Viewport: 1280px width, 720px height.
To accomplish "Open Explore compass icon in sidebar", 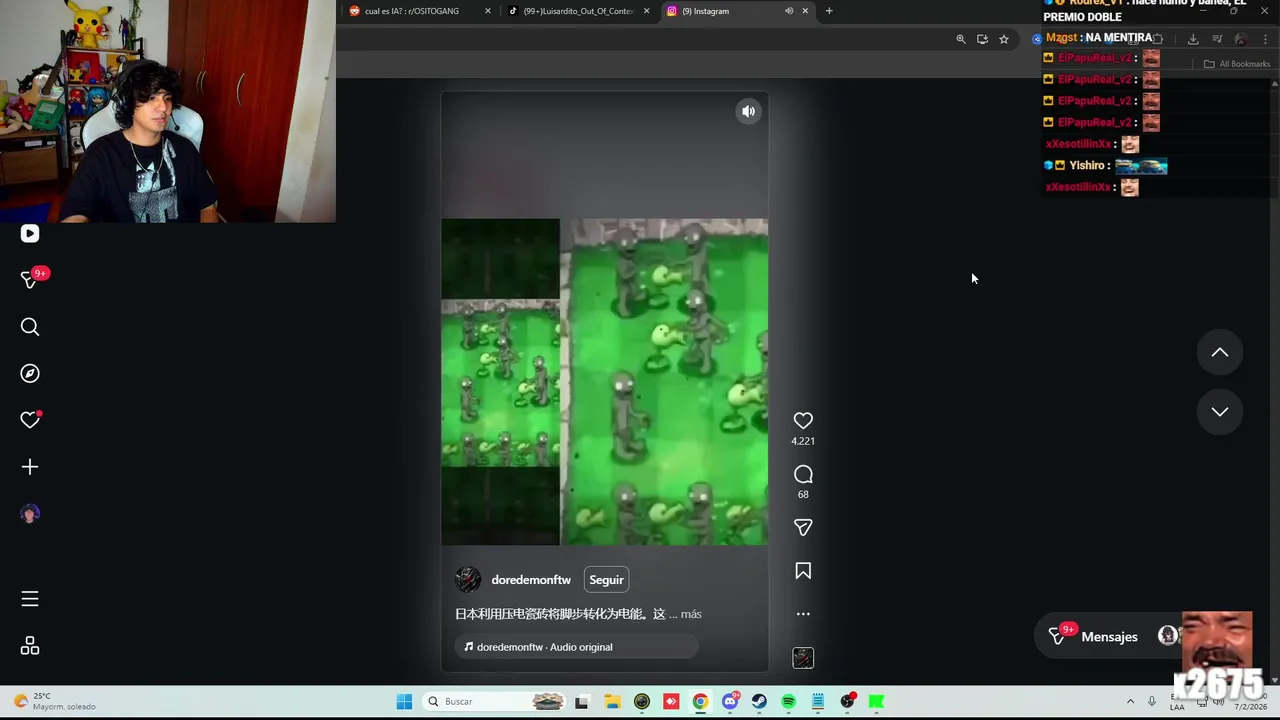I will coord(30,373).
